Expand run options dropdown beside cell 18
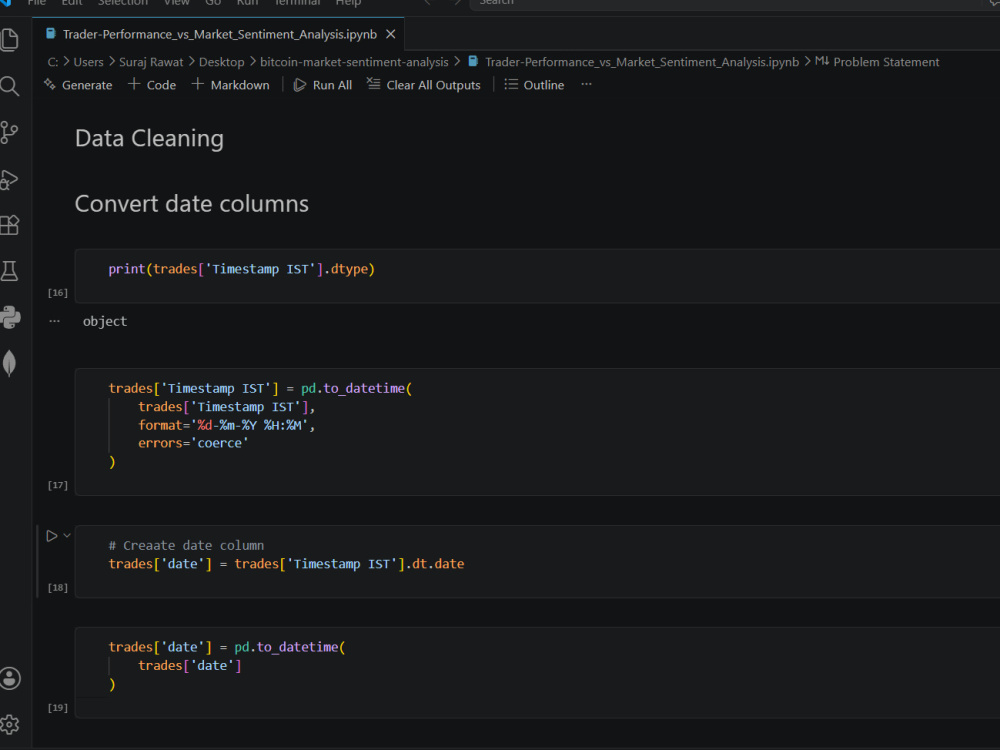This screenshot has width=1000, height=750. pyautogui.click(x=66, y=536)
